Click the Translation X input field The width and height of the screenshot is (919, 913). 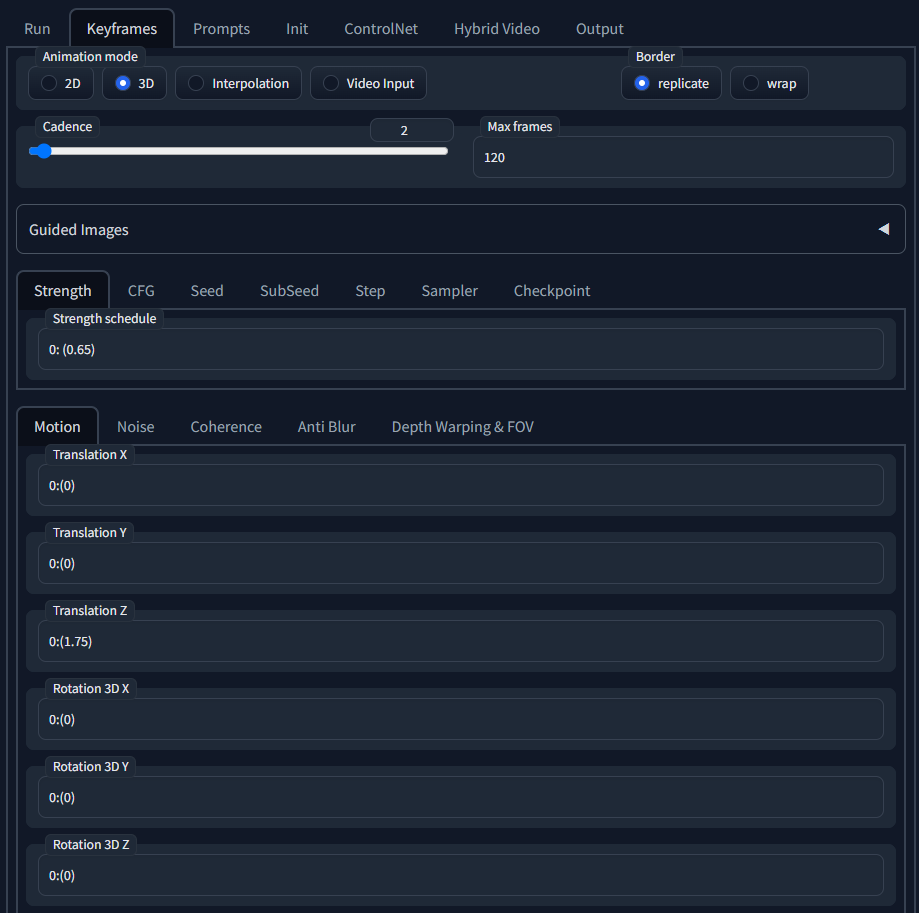[461, 485]
